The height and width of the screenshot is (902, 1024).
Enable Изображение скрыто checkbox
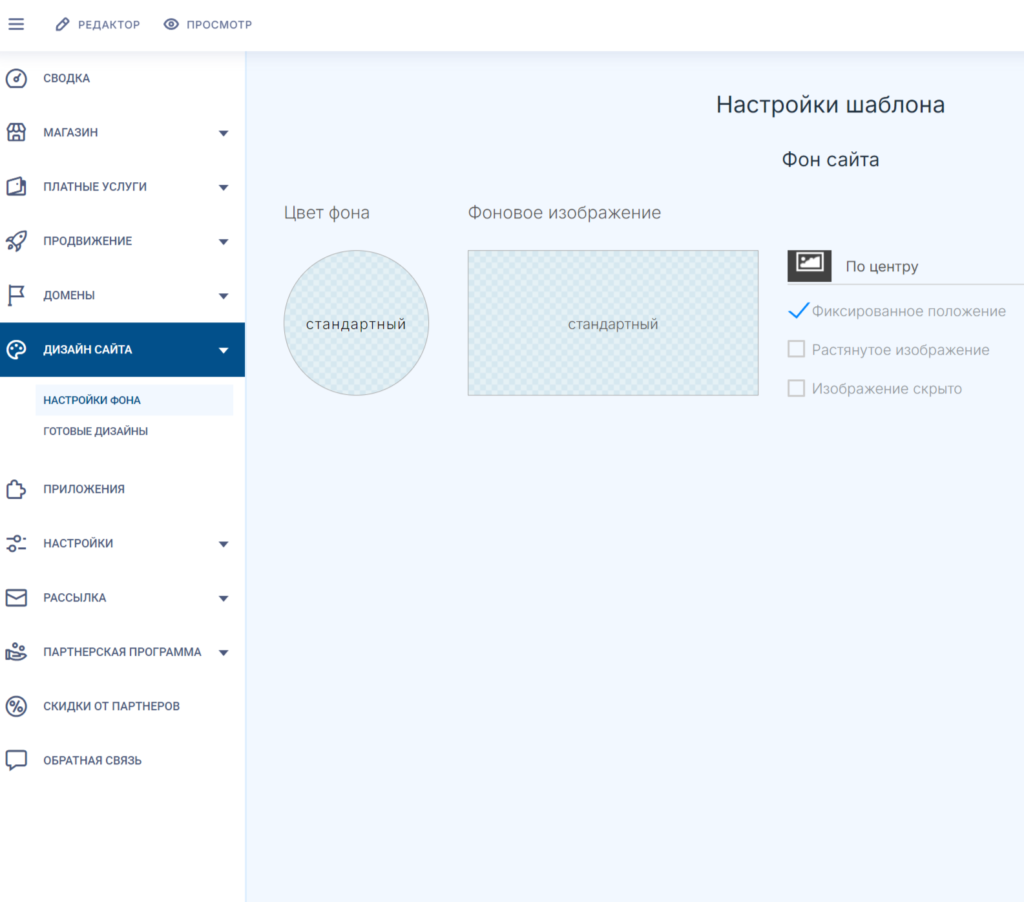click(796, 389)
